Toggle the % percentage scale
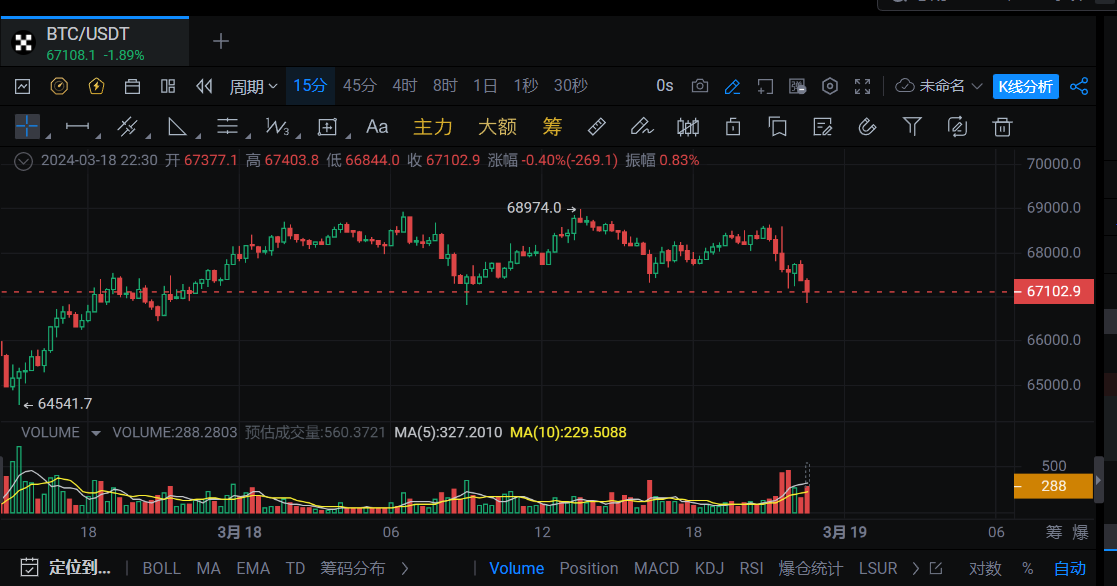Image resolution: width=1117 pixels, height=586 pixels. 1027,568
